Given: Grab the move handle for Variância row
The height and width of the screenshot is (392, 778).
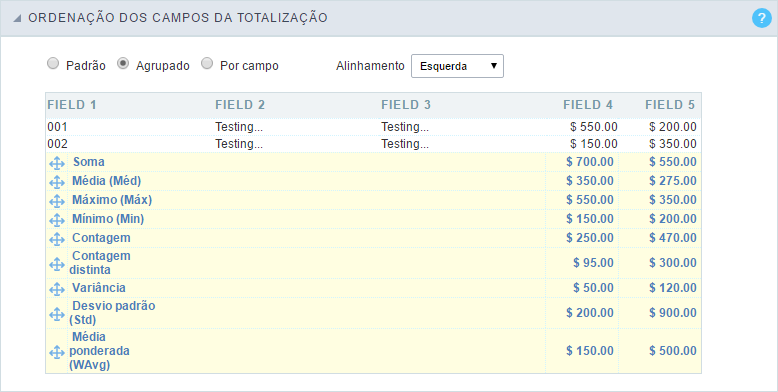Looking at the screenshot, I should (57, 289).
